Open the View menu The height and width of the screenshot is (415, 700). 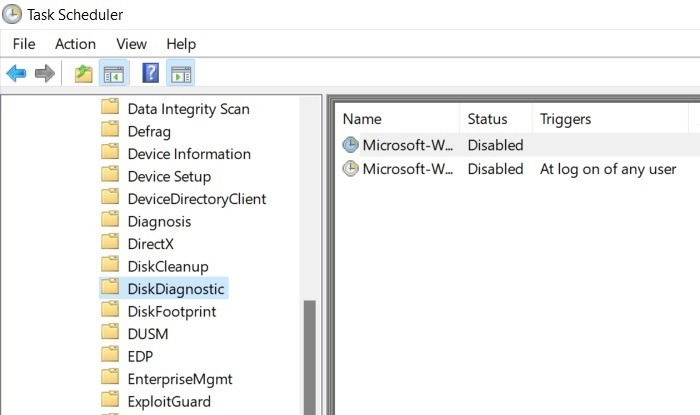[x=131, y=44]
